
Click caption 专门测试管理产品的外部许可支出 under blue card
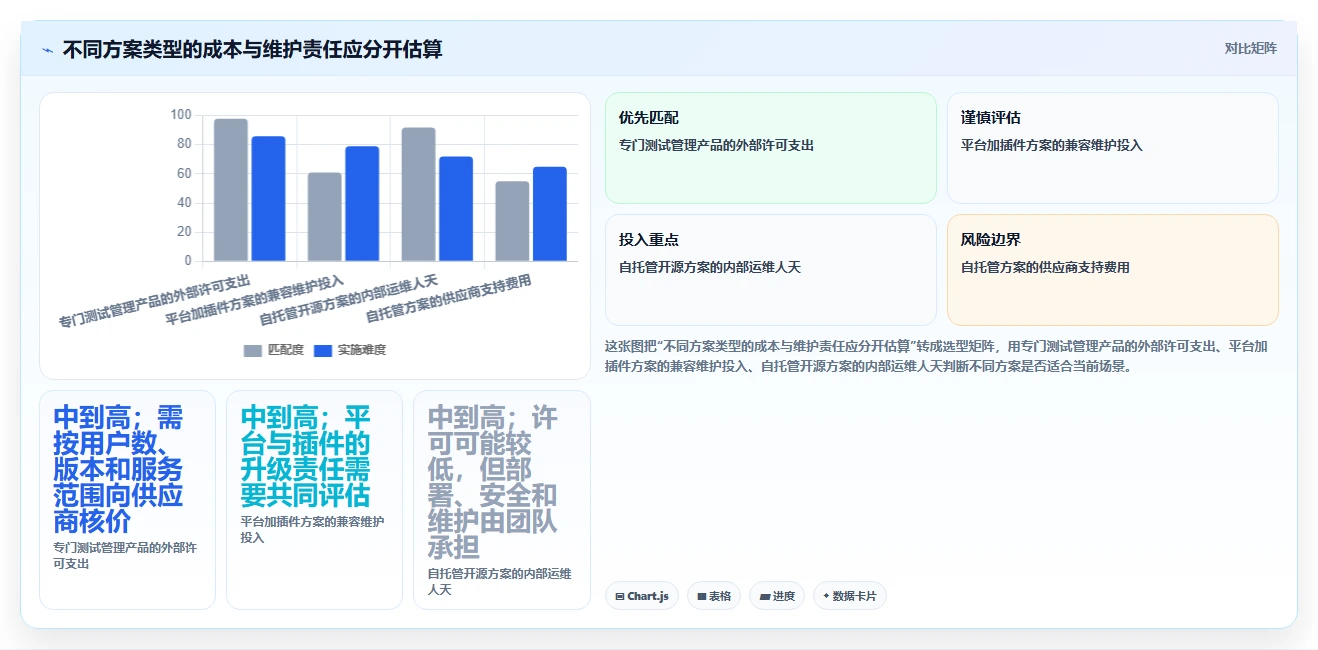pyautogui.click(x=125, y=556)
